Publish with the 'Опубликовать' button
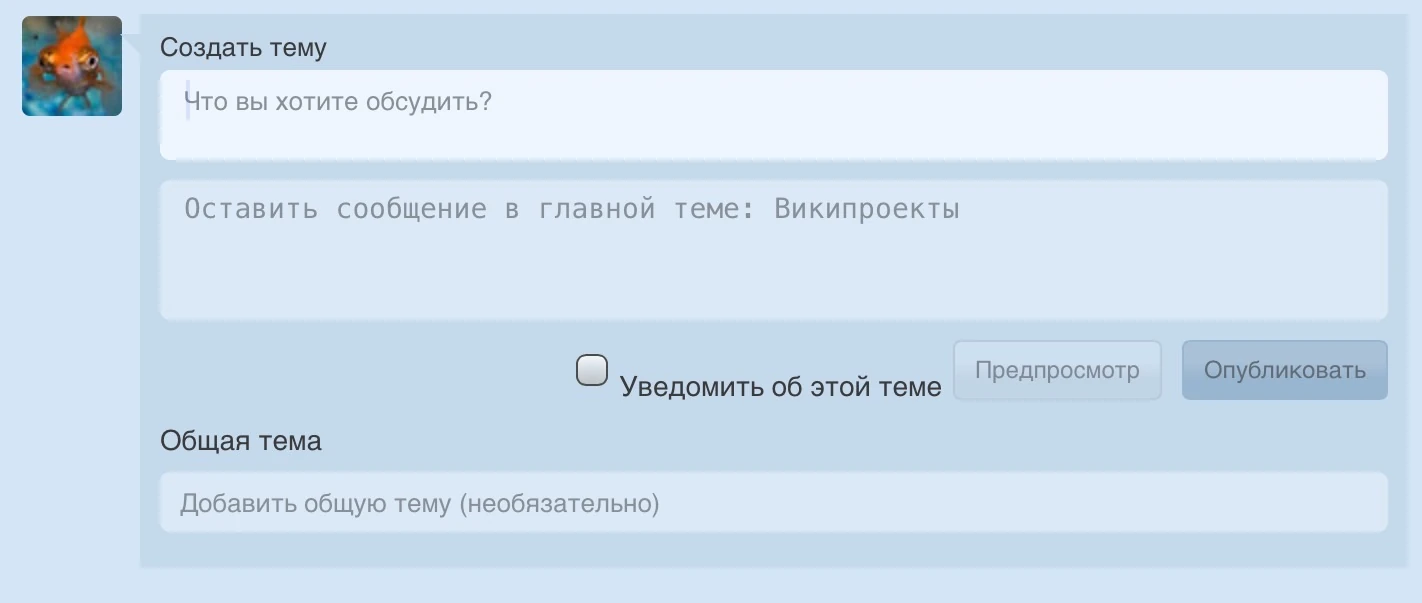The width and height of the screenshot is (1422, 603). [x=1284, y=370]
